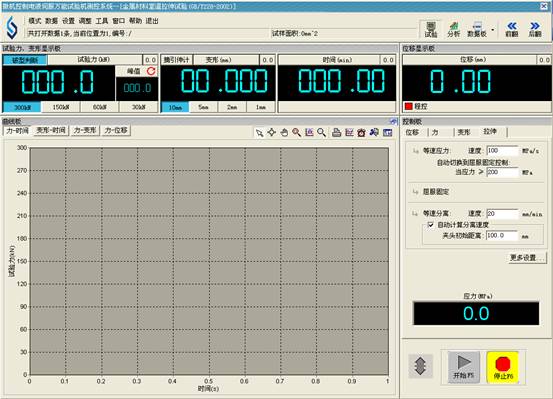
Task: Click the crosshair cursor tool in curve toolbar
Action: point(272,133)
